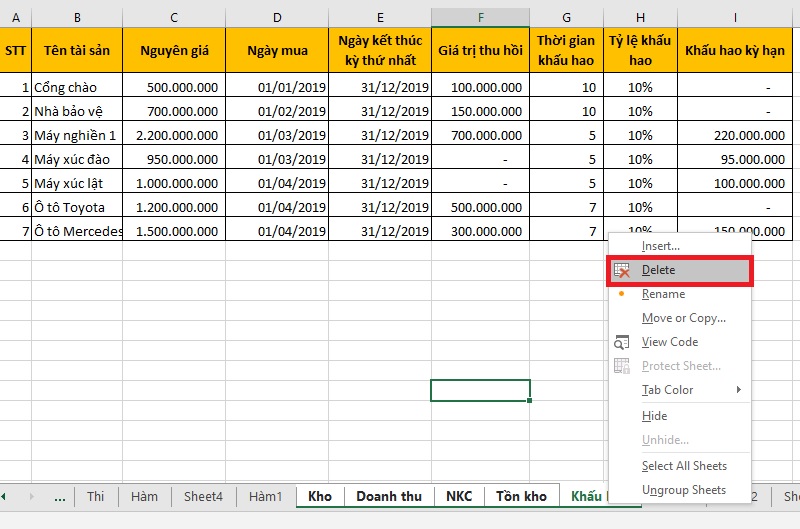This screenshot has height=529, width=800.
Task: Choose Move or Copy... option
Action: (683, 318)
